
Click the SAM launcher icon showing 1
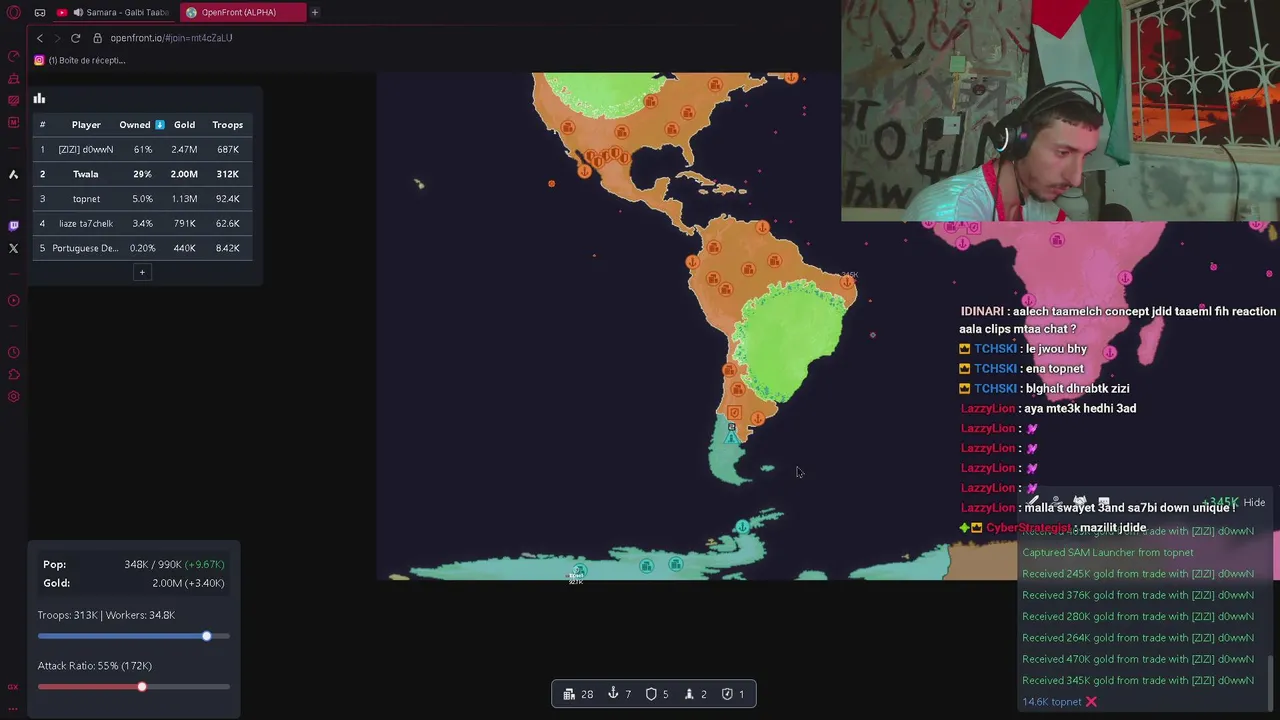727,694
